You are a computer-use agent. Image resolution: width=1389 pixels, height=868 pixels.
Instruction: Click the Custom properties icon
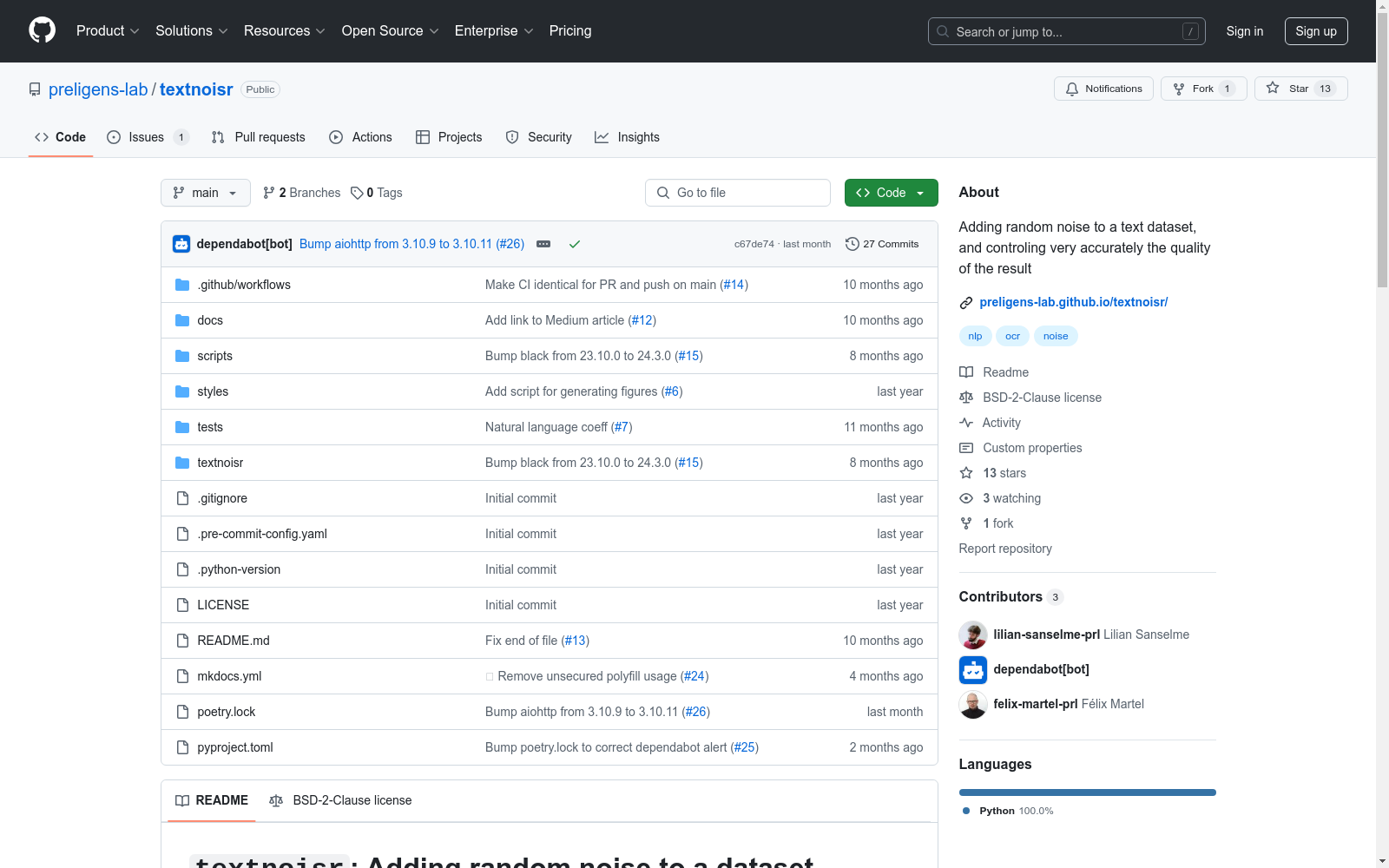point(966,448)
